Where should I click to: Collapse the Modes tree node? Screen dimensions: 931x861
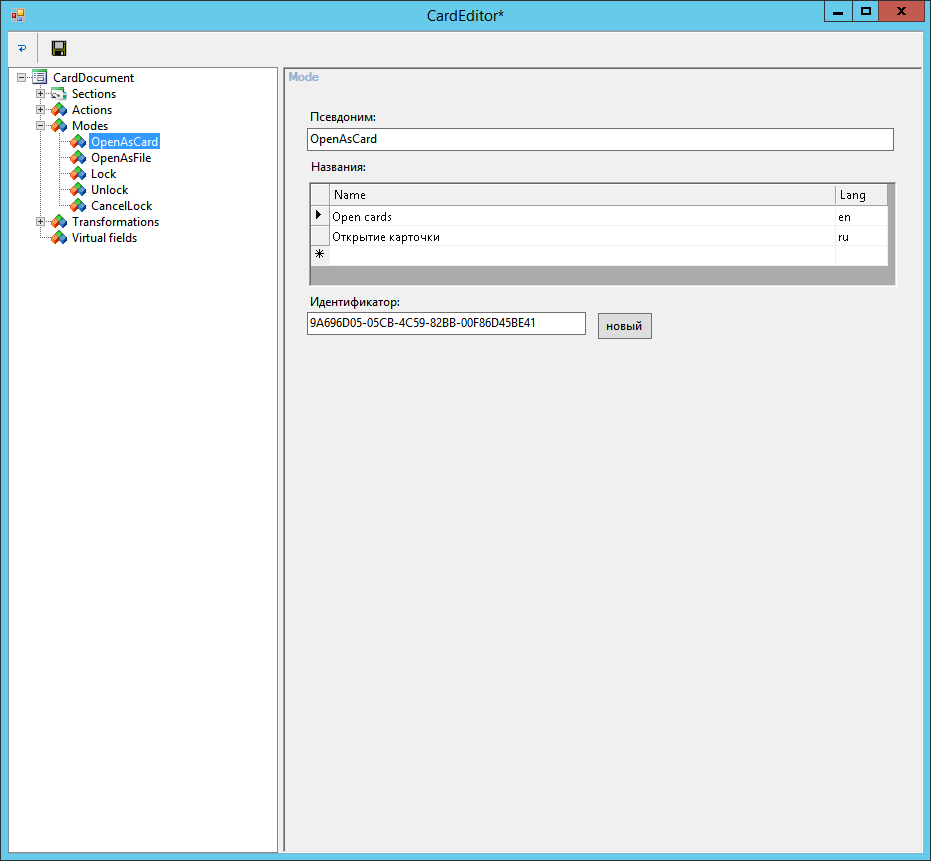[x=41, y=126]
